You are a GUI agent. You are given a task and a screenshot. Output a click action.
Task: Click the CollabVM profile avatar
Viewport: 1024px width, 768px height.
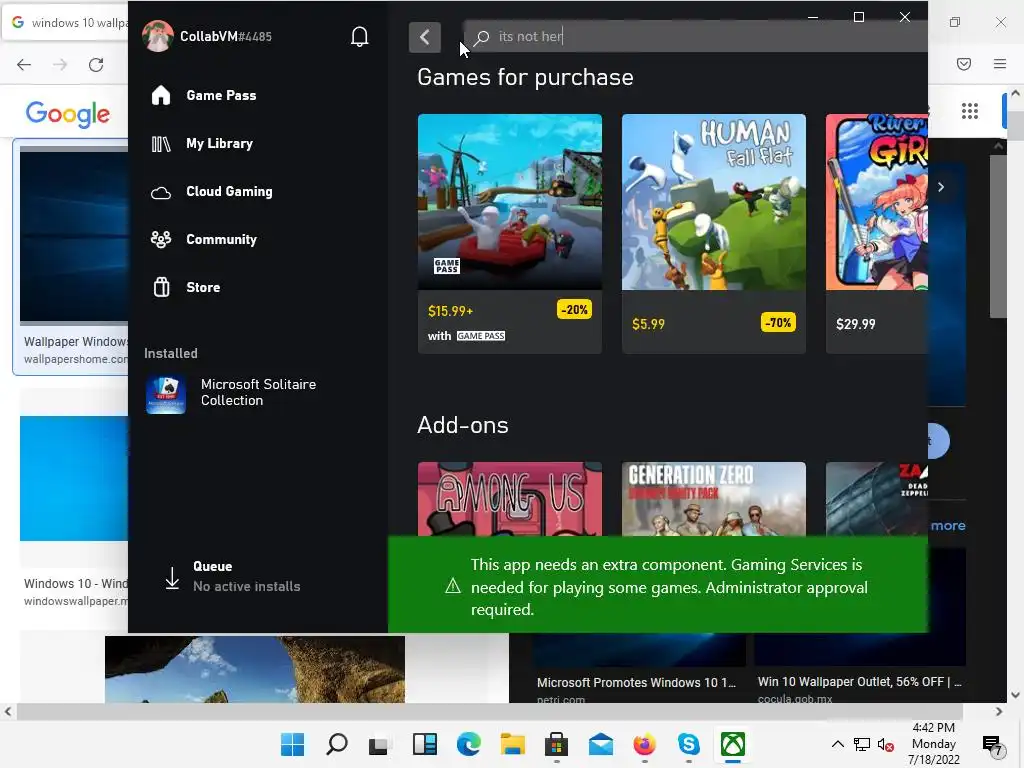(x=157, y=36)
